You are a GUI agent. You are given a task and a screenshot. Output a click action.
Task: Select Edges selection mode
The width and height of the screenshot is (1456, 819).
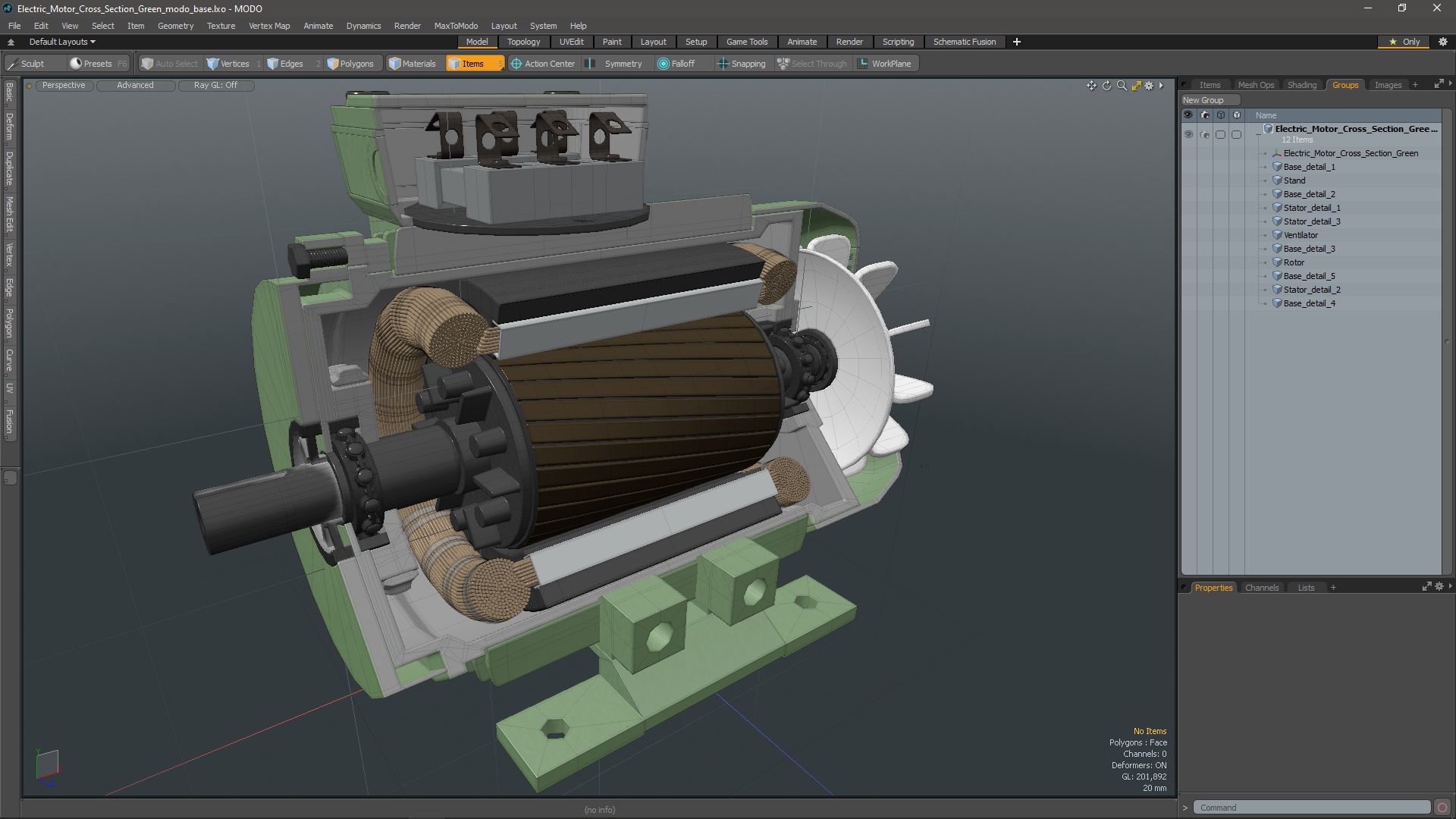[284, 64]
